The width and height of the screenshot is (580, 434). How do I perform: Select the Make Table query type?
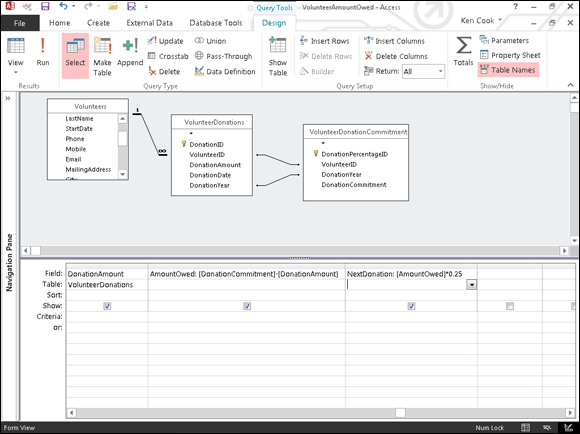(102, 56)
